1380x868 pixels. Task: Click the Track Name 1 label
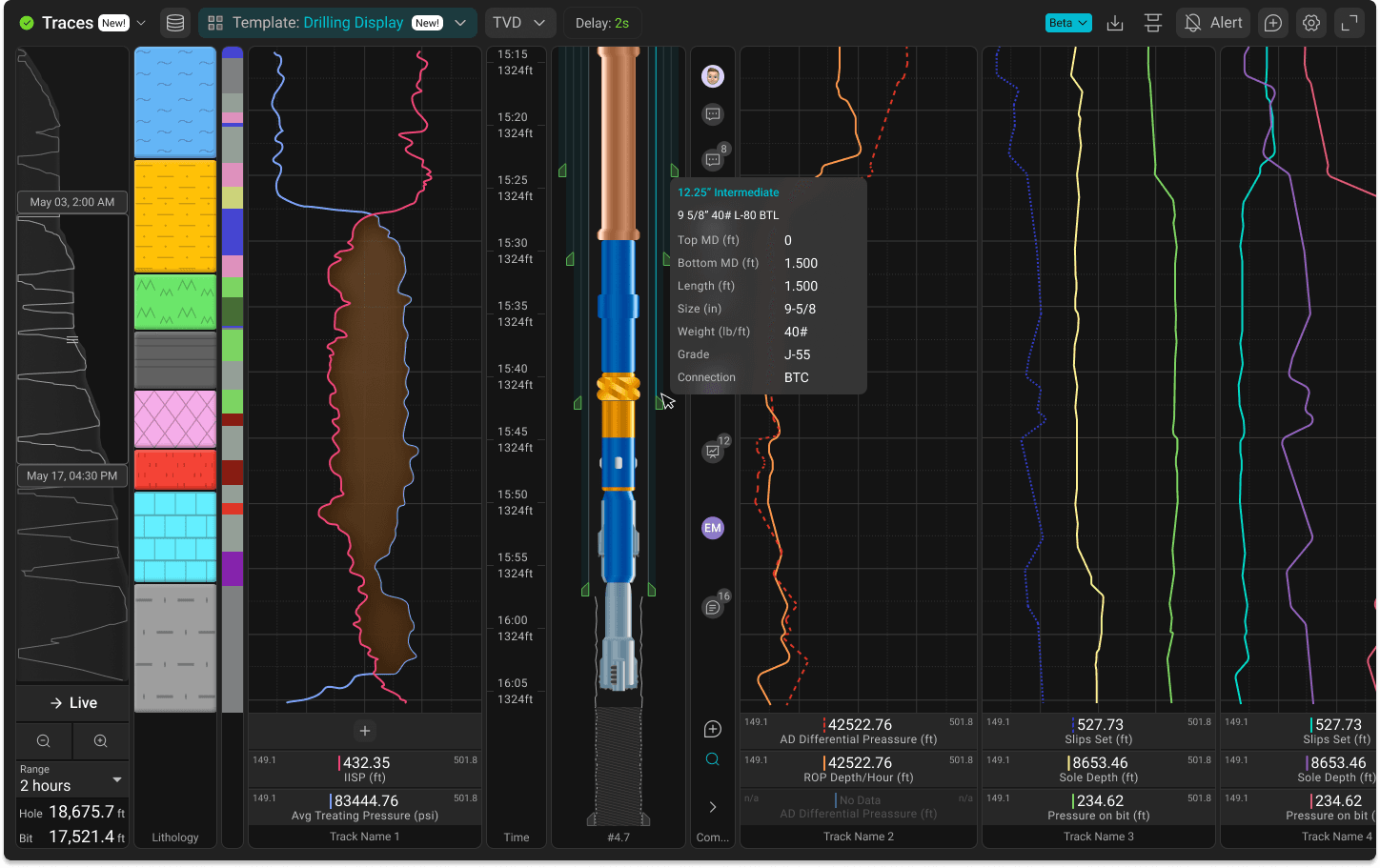point(365,837)
